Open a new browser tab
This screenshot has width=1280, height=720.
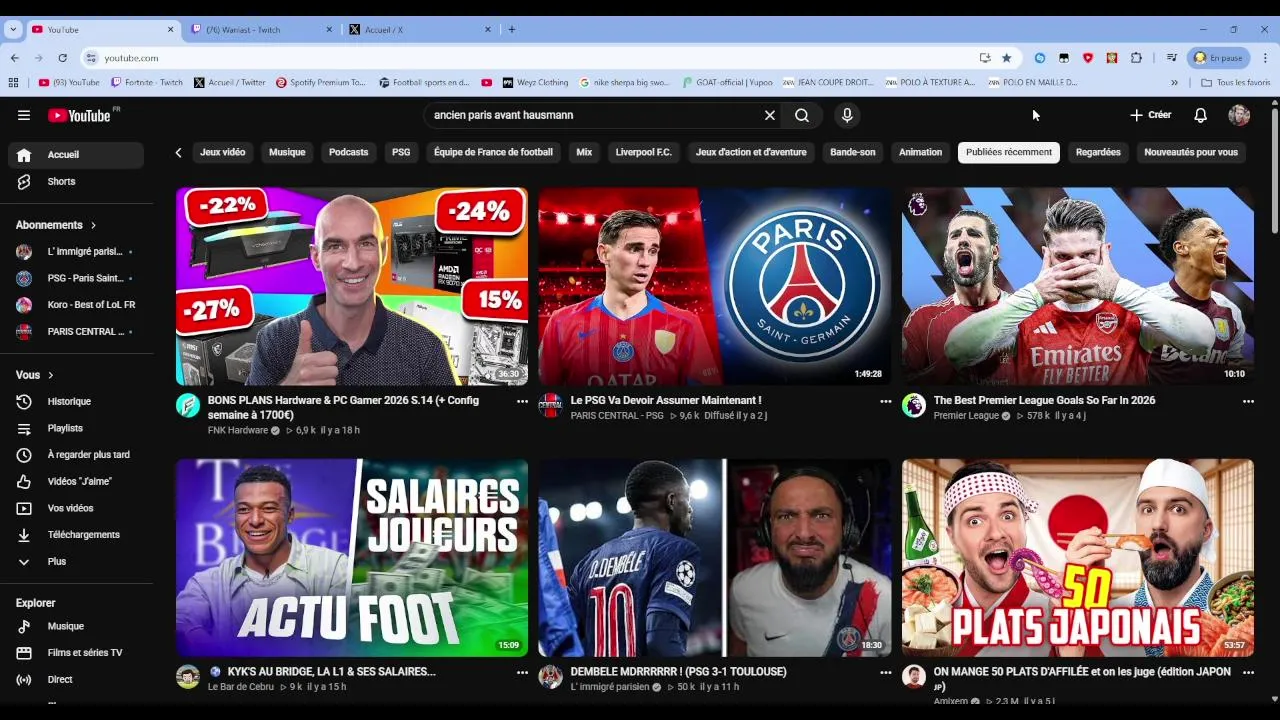pos(512,30)
